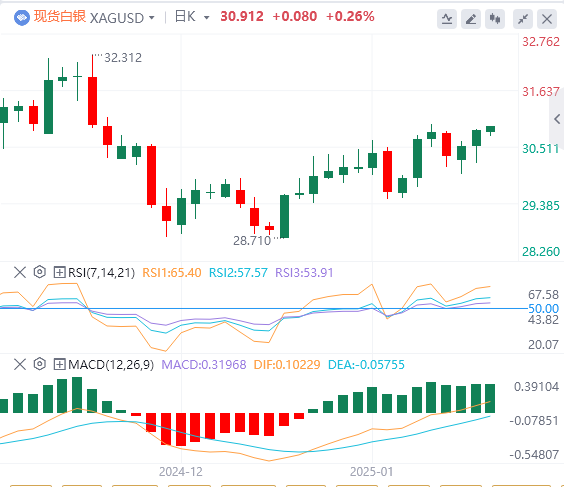Select the pencil drawing tool icon
Screen dimensions: 564x487
471,19
